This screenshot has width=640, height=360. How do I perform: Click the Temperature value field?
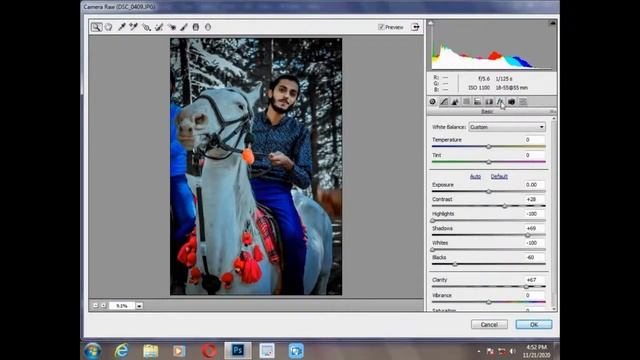pyautogui.click(x=534, y=140)
